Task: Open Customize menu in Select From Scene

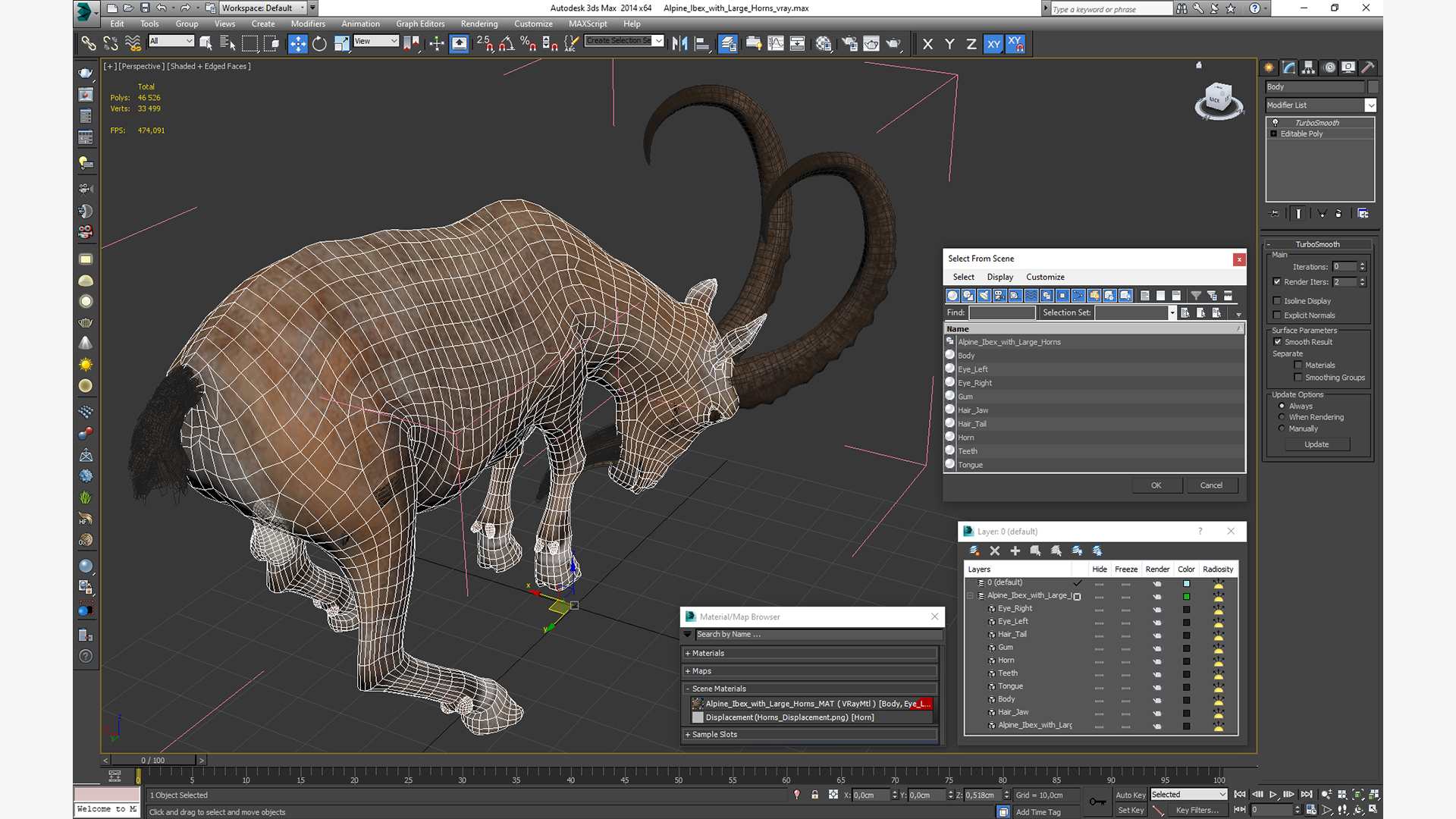Action: click(x=1045, y=277)
